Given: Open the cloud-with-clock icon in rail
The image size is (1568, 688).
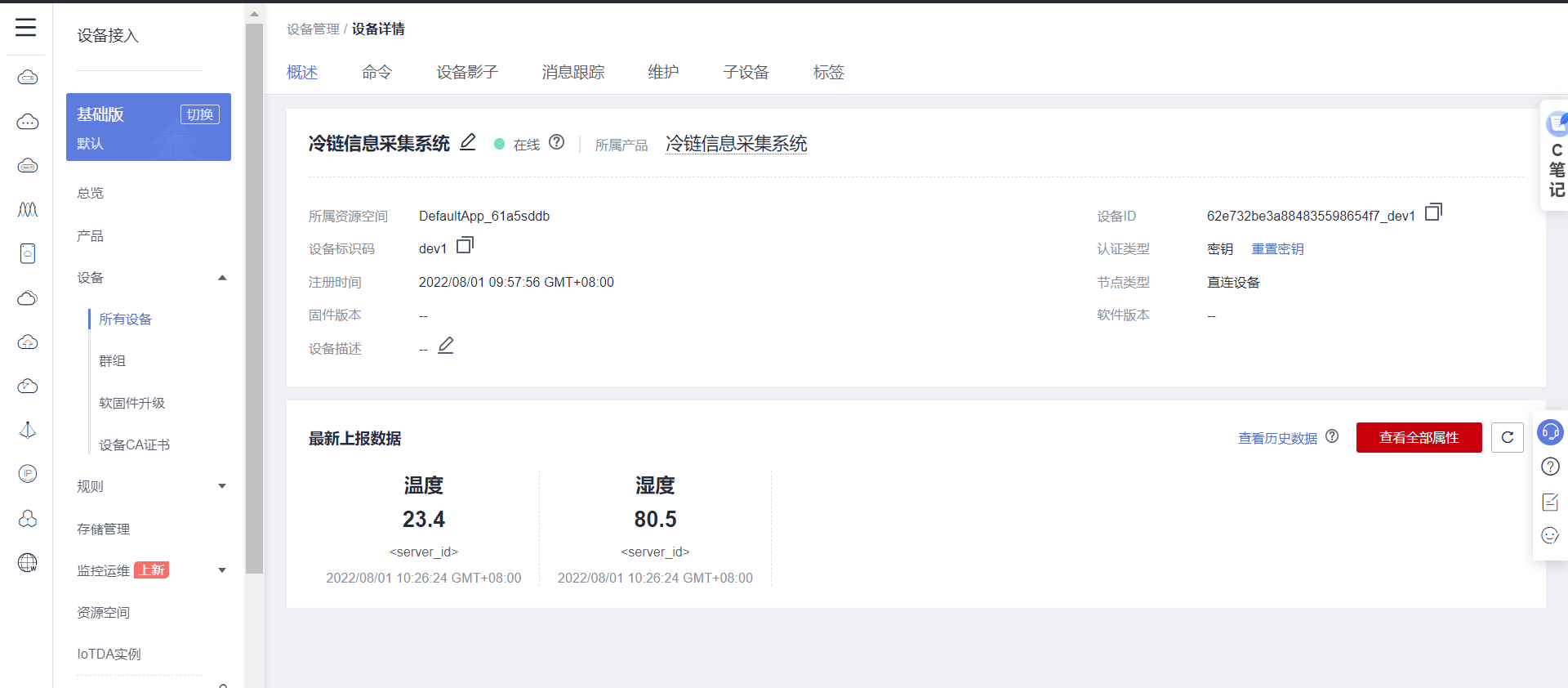Looking at the screenshot, I should (x=28, y=386).
